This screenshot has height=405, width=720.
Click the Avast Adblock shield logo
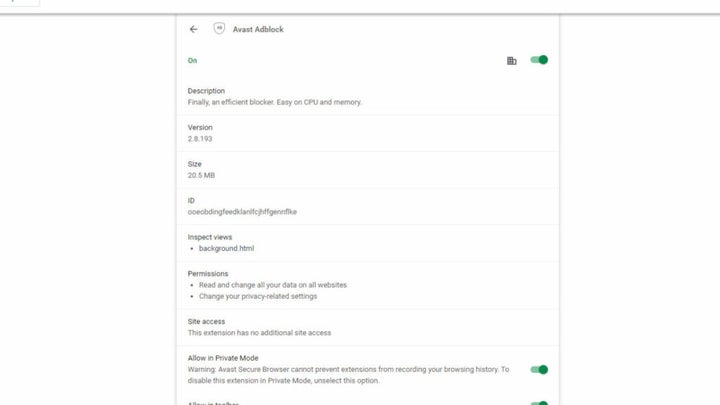pos(219,29)
